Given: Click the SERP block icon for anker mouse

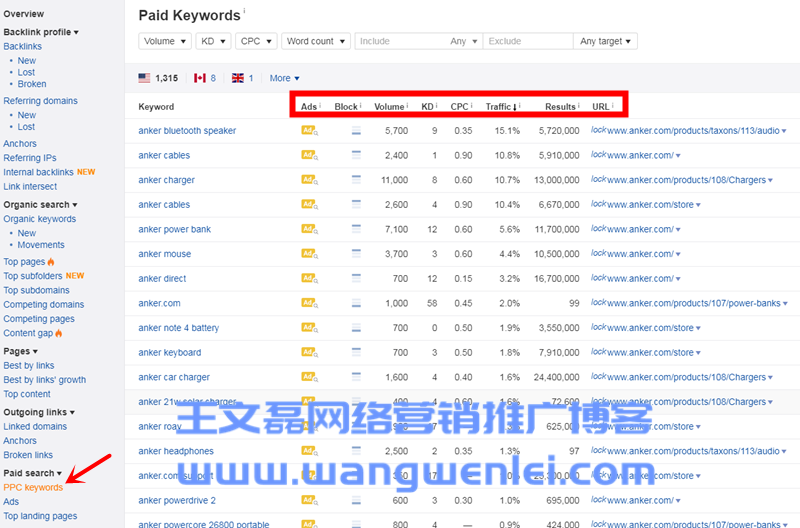Looking at the screenshot, I should click(356, 254).
